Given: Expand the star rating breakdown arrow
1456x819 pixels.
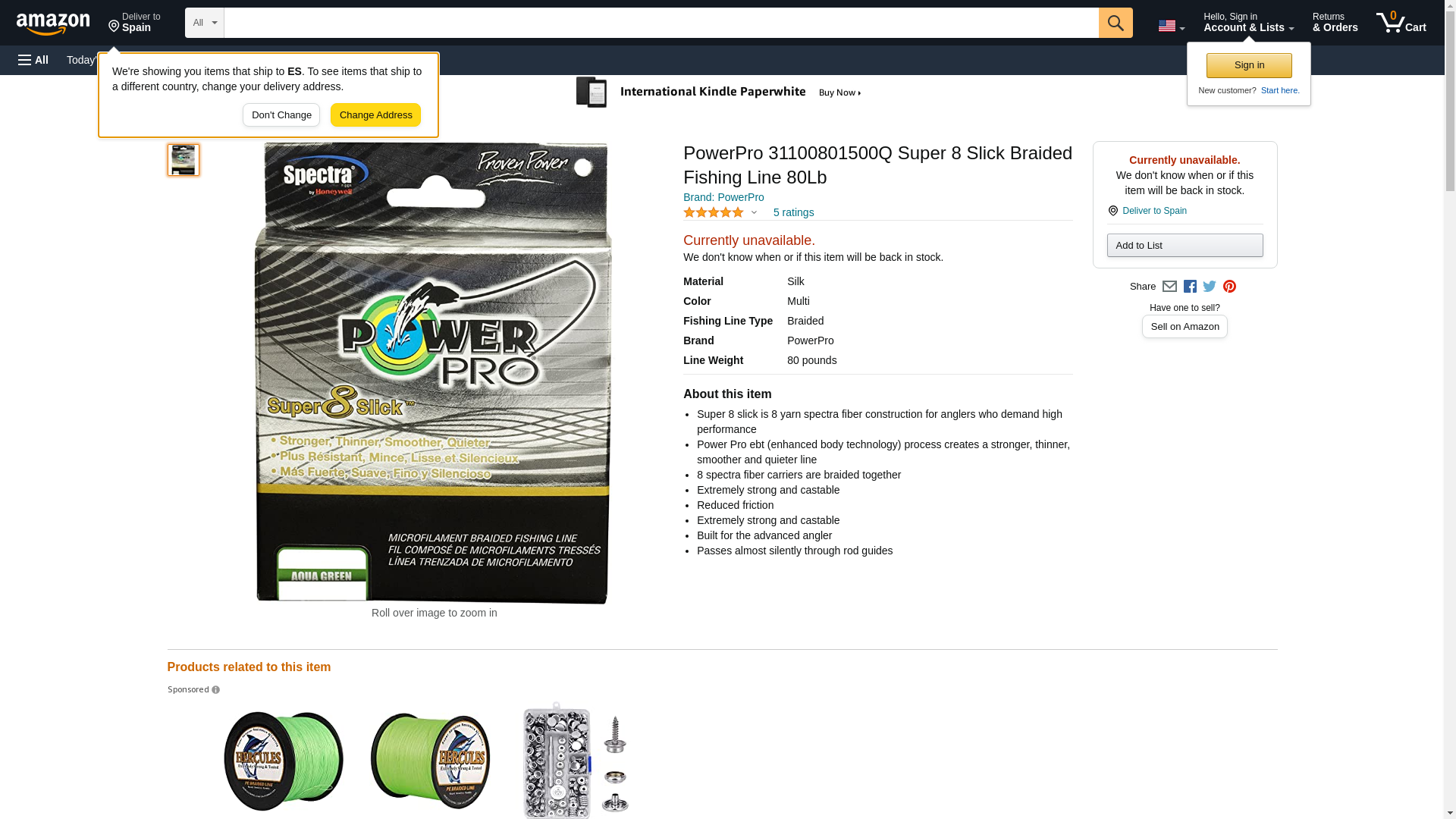Looking at the screenshot, I should (x=754, y=213).
